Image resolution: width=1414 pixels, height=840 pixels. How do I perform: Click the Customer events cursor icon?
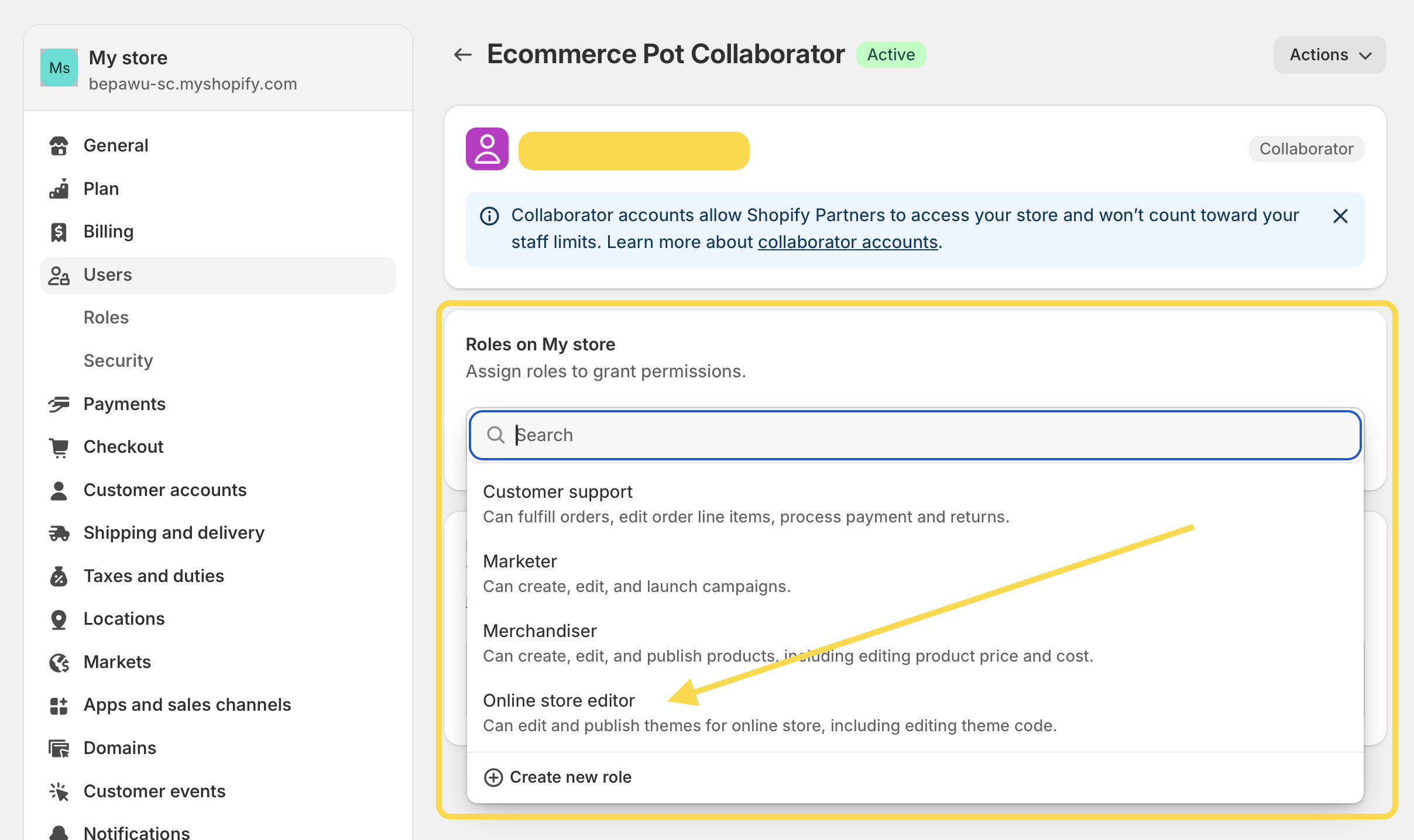(59, 791)
